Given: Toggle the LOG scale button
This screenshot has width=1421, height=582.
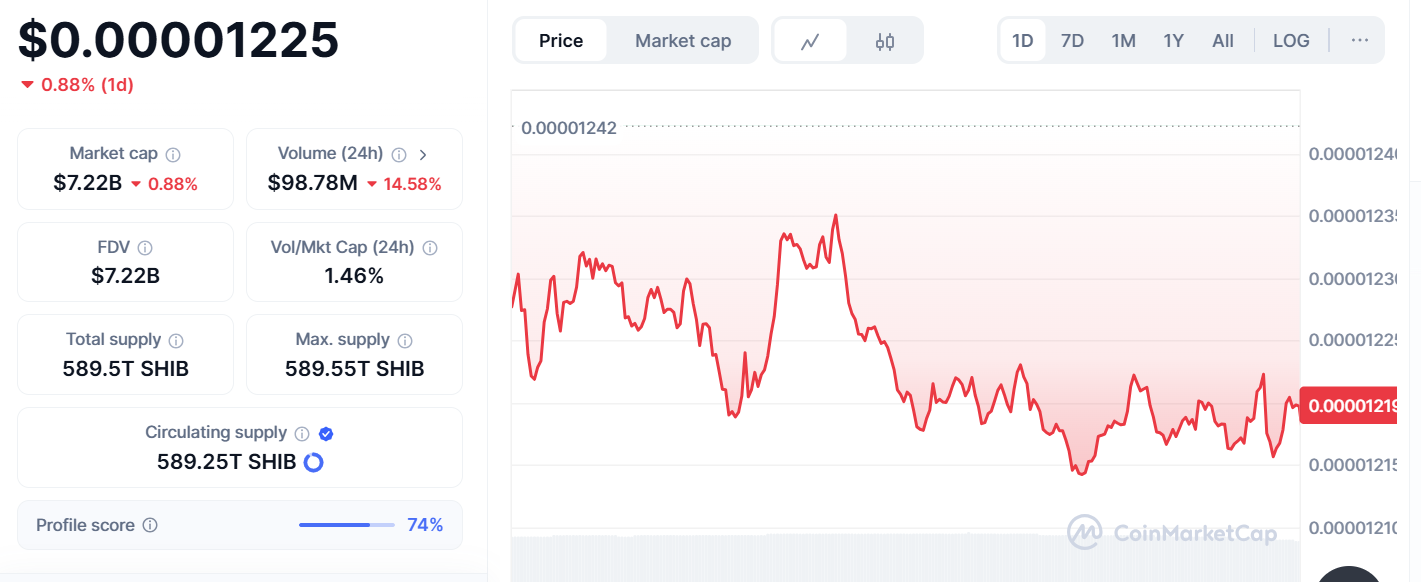Looking at the screenshot, I should tap(1291, 41).
